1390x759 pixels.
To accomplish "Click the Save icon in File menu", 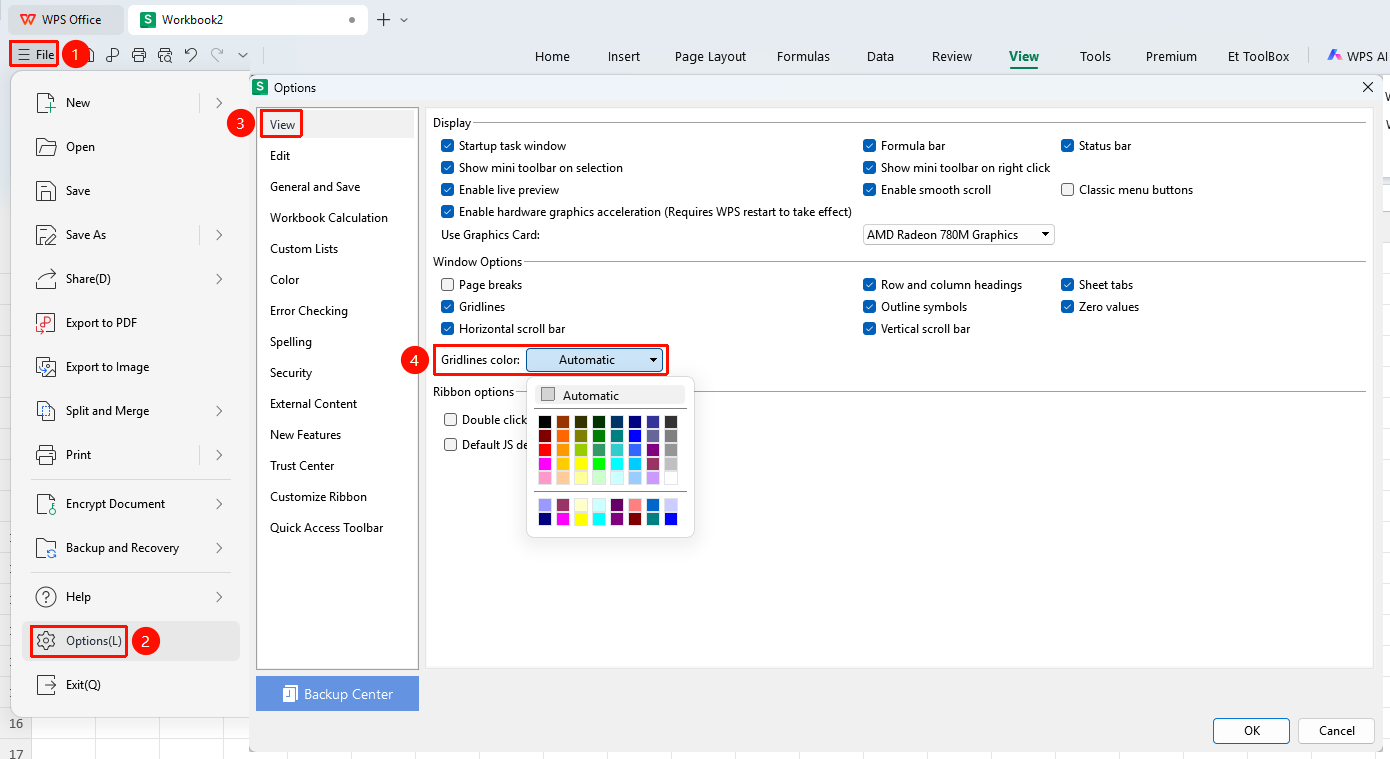I will pyautogui.click(x=46, y=191).
